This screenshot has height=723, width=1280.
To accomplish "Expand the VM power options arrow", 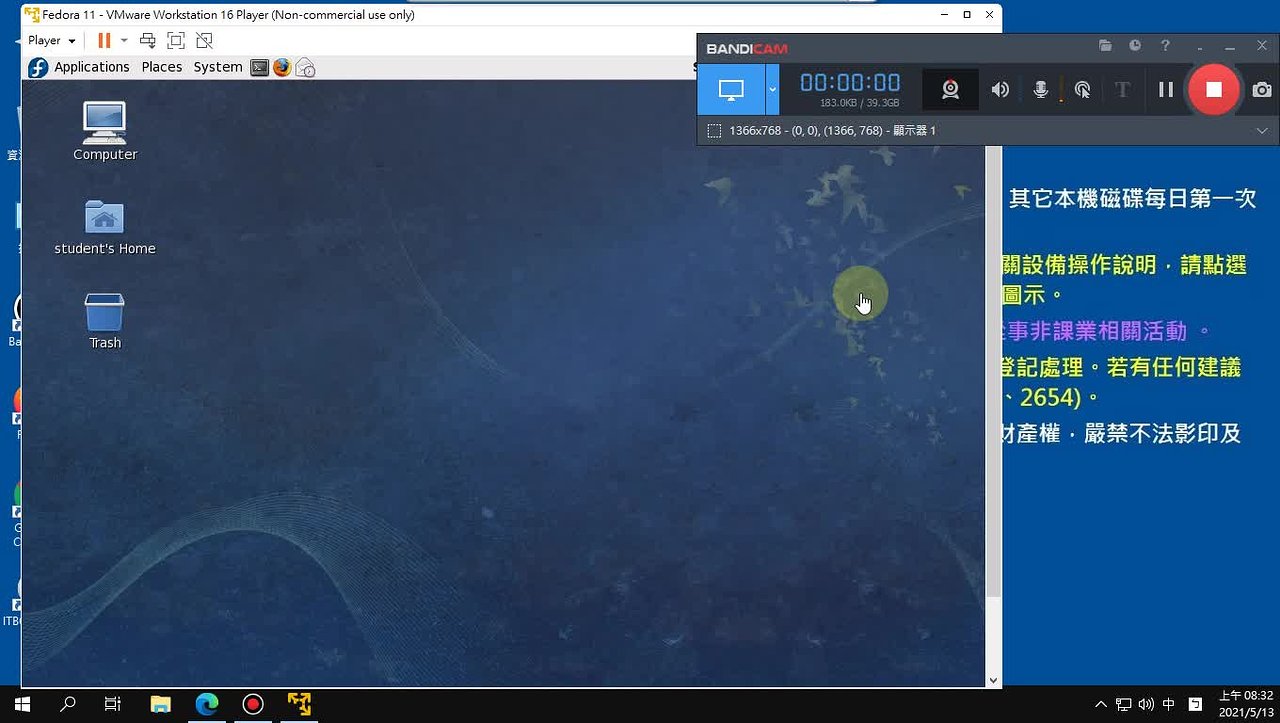I will coord(124,41).
